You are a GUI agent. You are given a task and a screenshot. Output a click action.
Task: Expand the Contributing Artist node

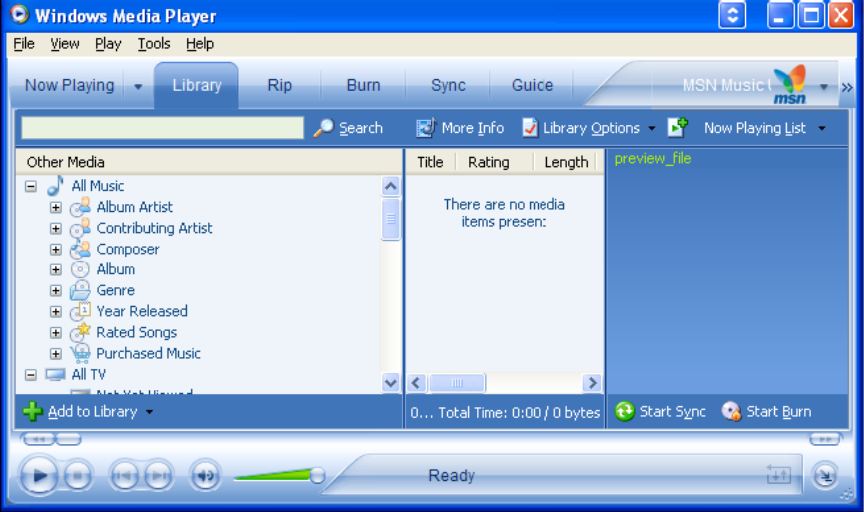click(56, 228)
